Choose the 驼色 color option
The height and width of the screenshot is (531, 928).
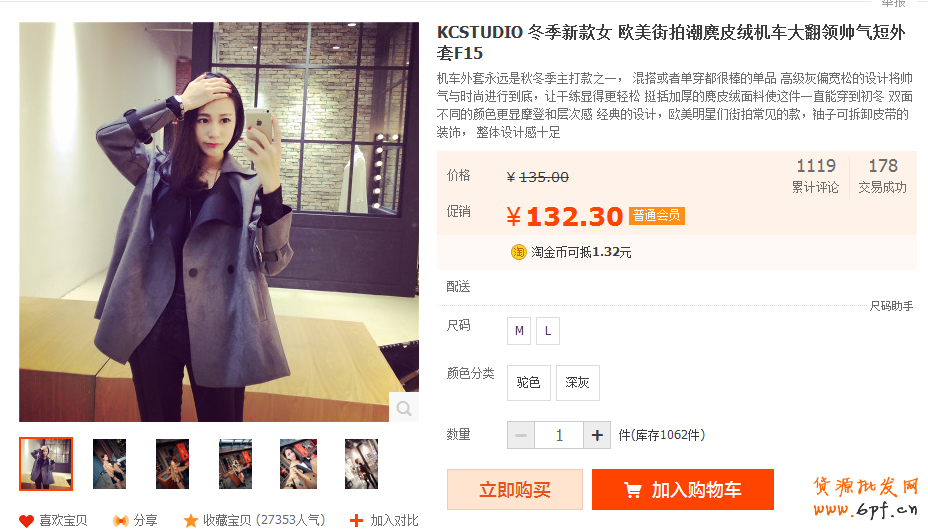pos(529,383)
